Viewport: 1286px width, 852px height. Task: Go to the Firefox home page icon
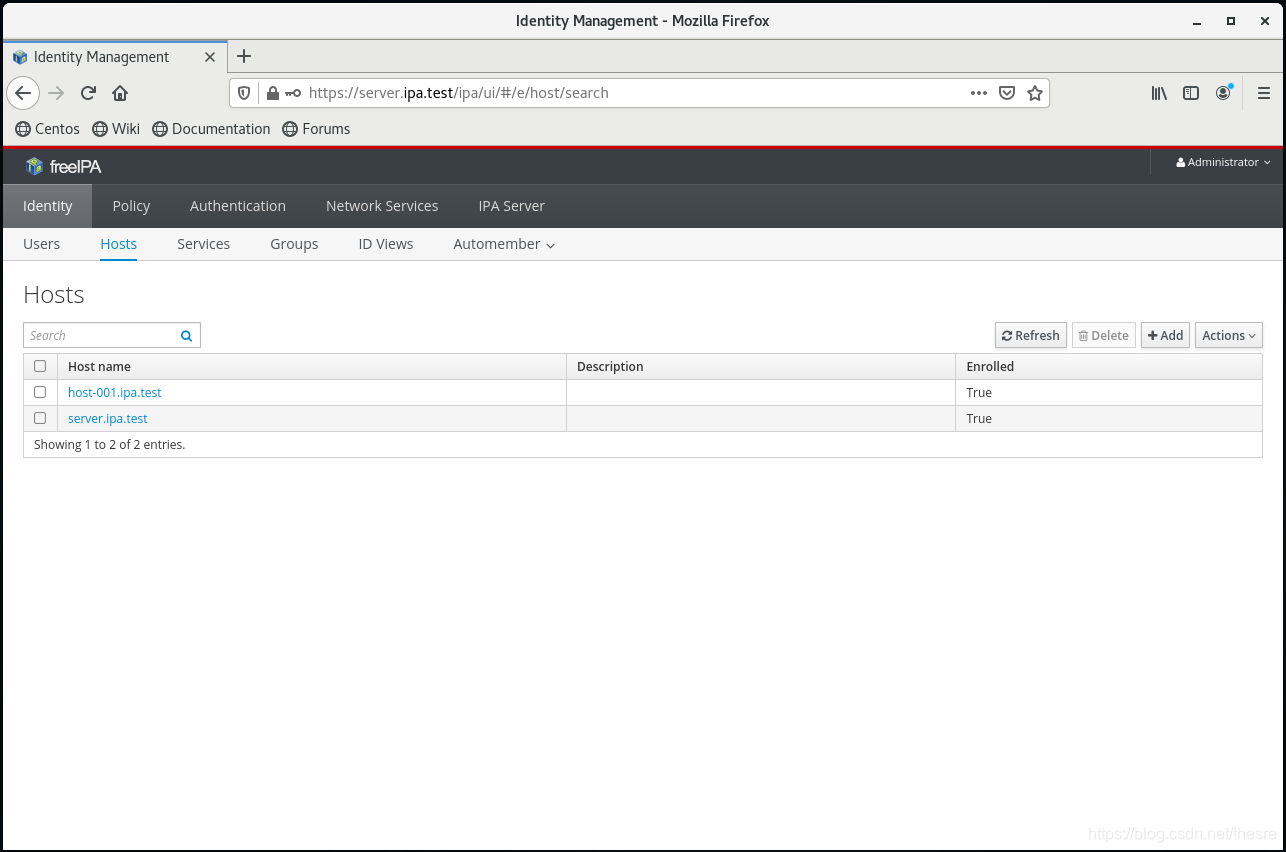coord(120,93)
